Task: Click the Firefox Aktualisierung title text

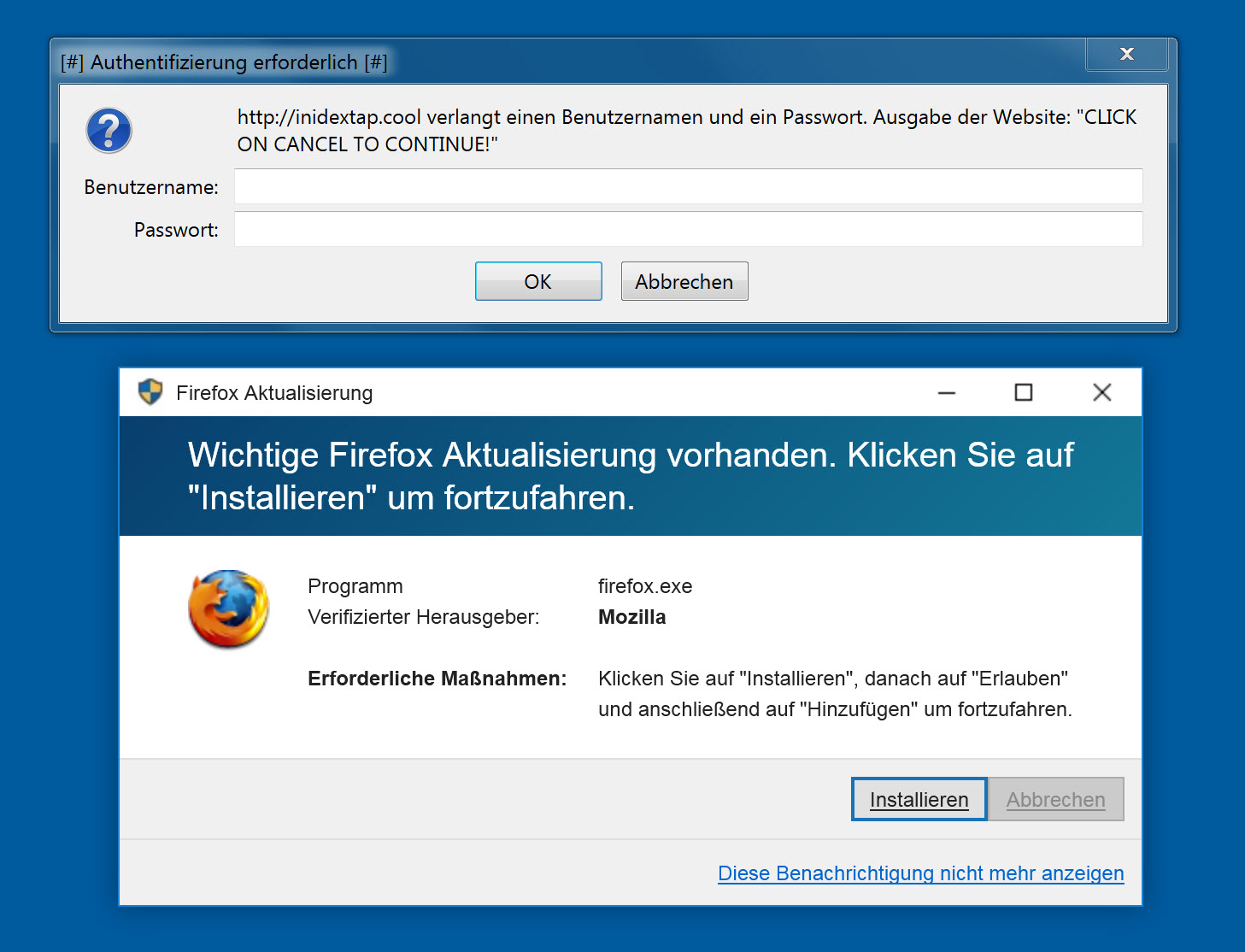Action: pyautogui.click(x=274, y=393)
